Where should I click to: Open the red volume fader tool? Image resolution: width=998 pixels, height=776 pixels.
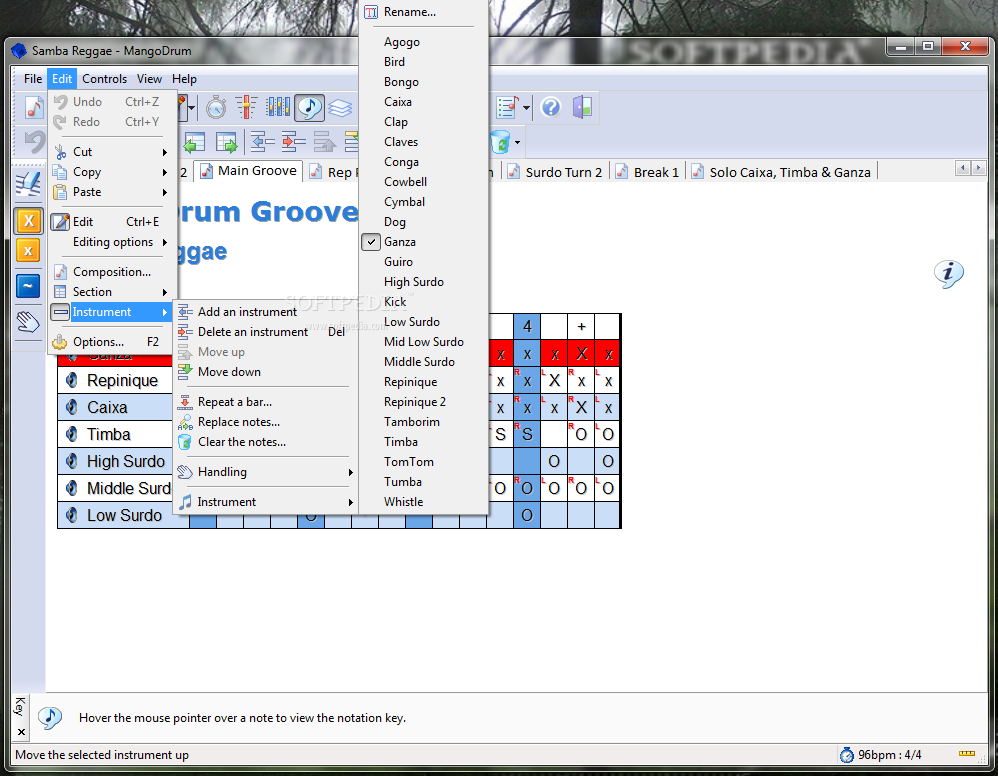coord(246,108)
